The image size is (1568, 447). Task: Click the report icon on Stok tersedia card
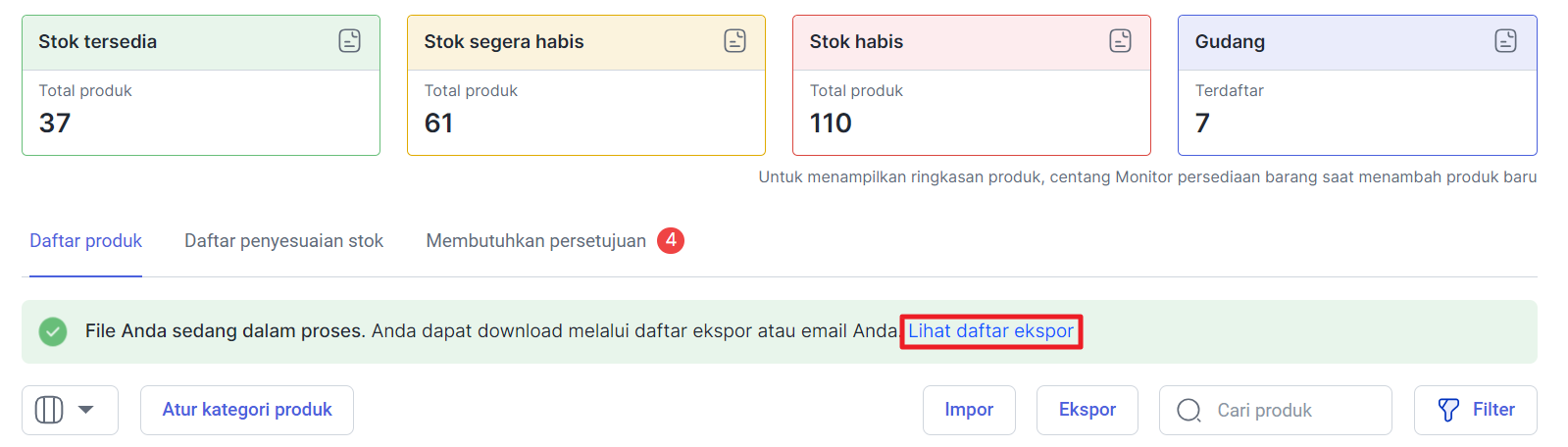[x=349, y=41]
